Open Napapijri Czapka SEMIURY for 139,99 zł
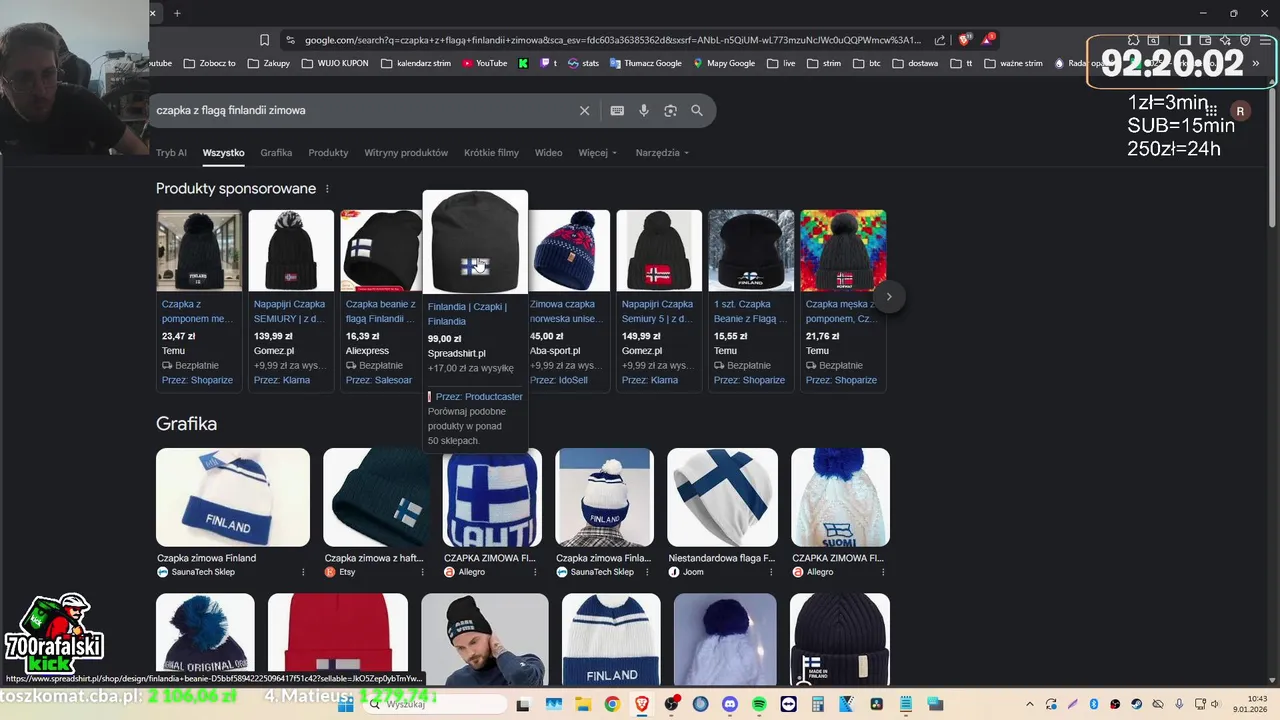Image resolution: width=1280 pixels, height=720 pixels. pos(289,311)
